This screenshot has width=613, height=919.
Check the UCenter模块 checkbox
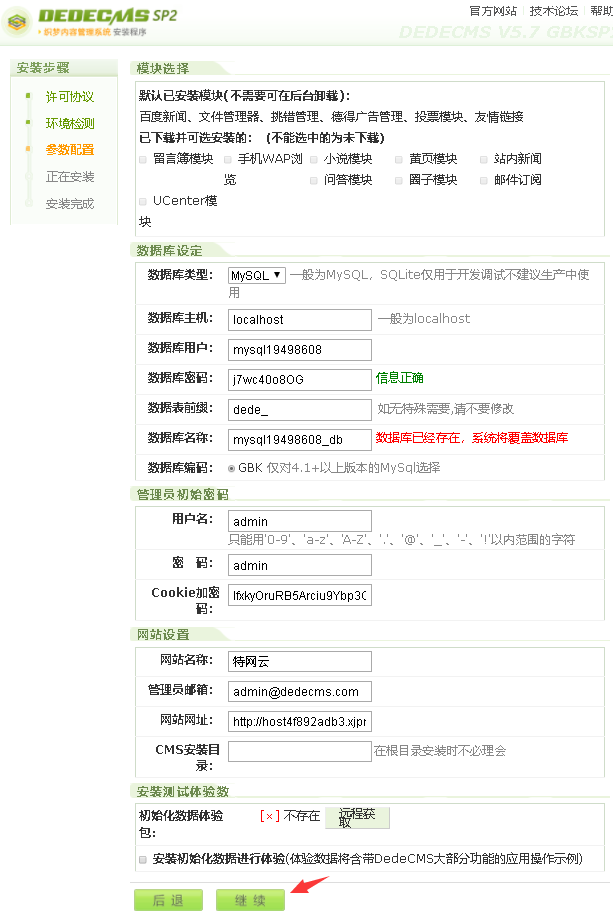coord(142,202)
